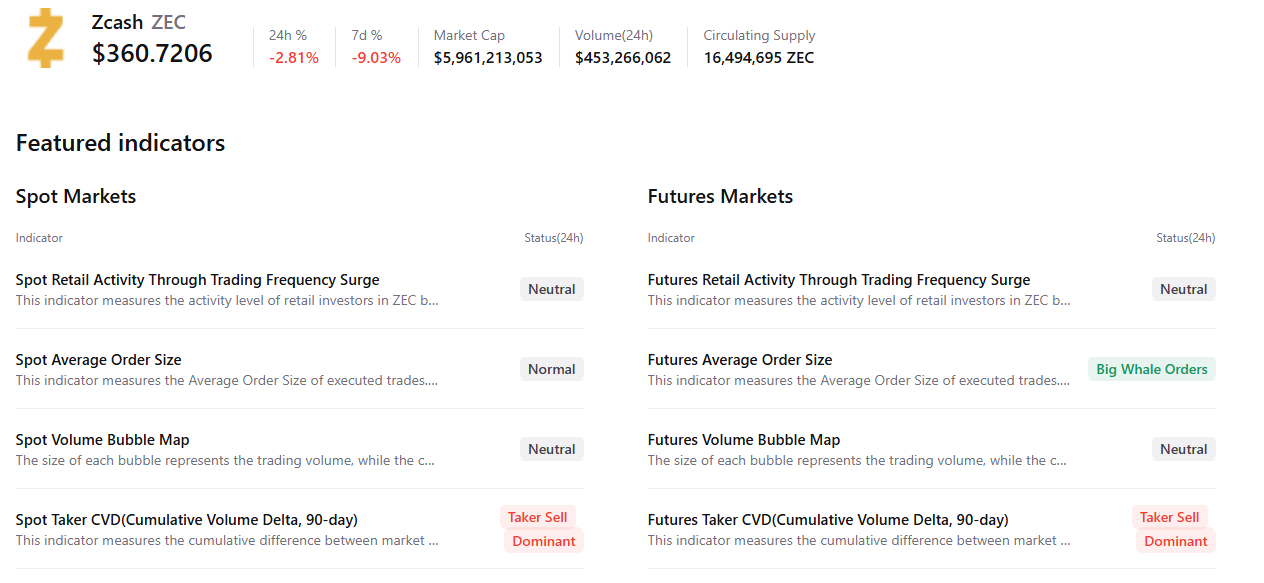Open the Spot Volume Bubble Map indicator
Screen dimensions: 1264x583
click(x=102, y=440)
